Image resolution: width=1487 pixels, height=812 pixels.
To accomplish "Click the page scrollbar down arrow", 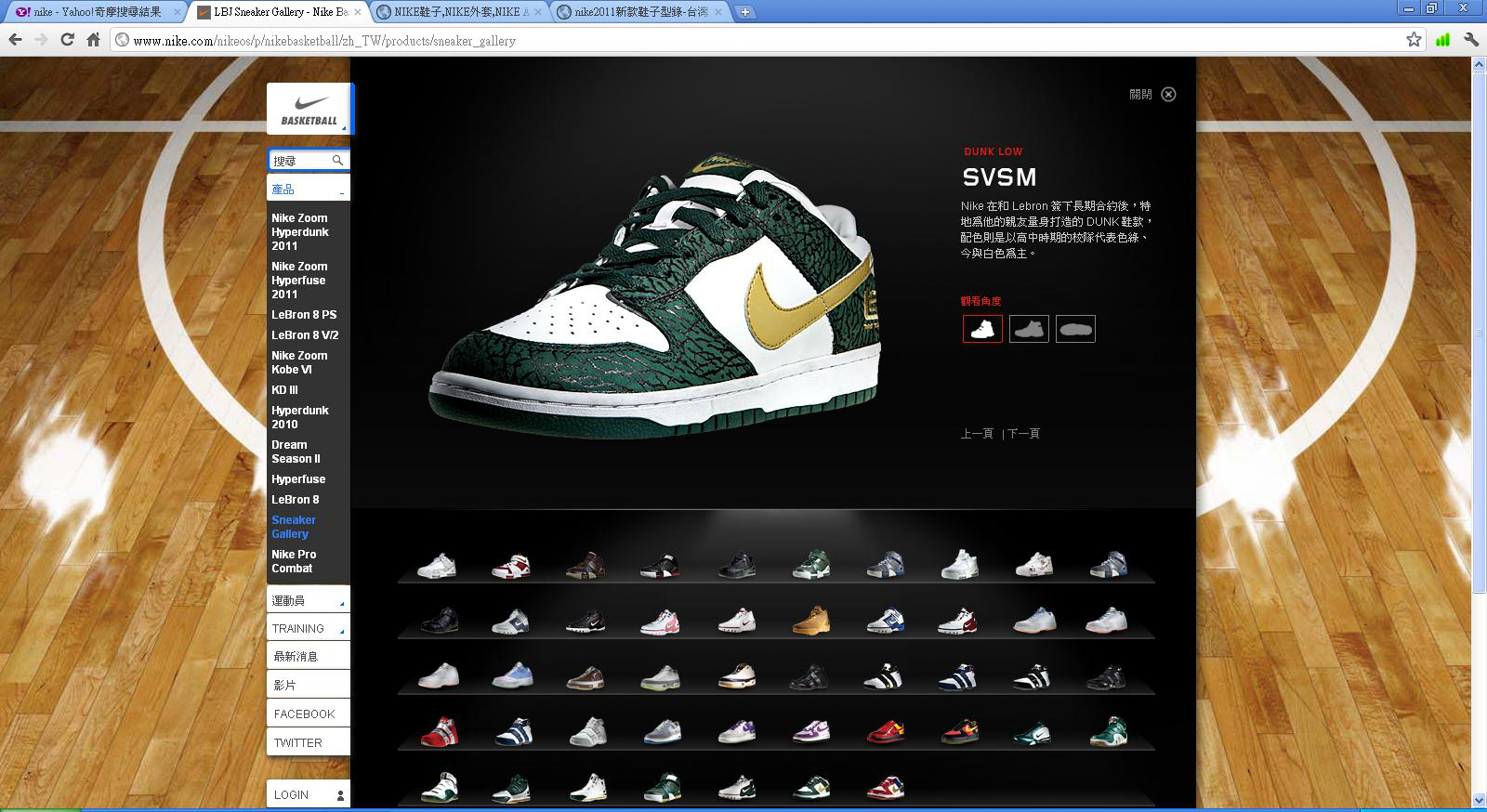I will tap(1480, 800).
